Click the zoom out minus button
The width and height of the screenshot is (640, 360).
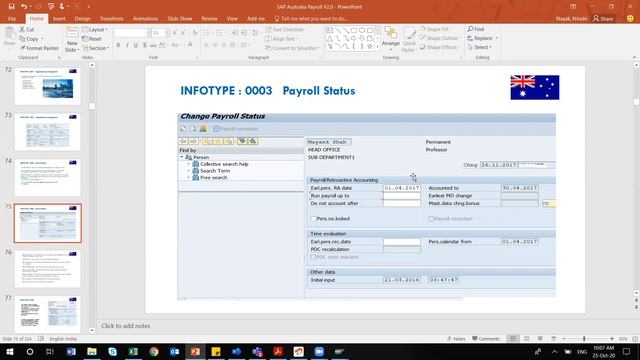coord(564,339)
